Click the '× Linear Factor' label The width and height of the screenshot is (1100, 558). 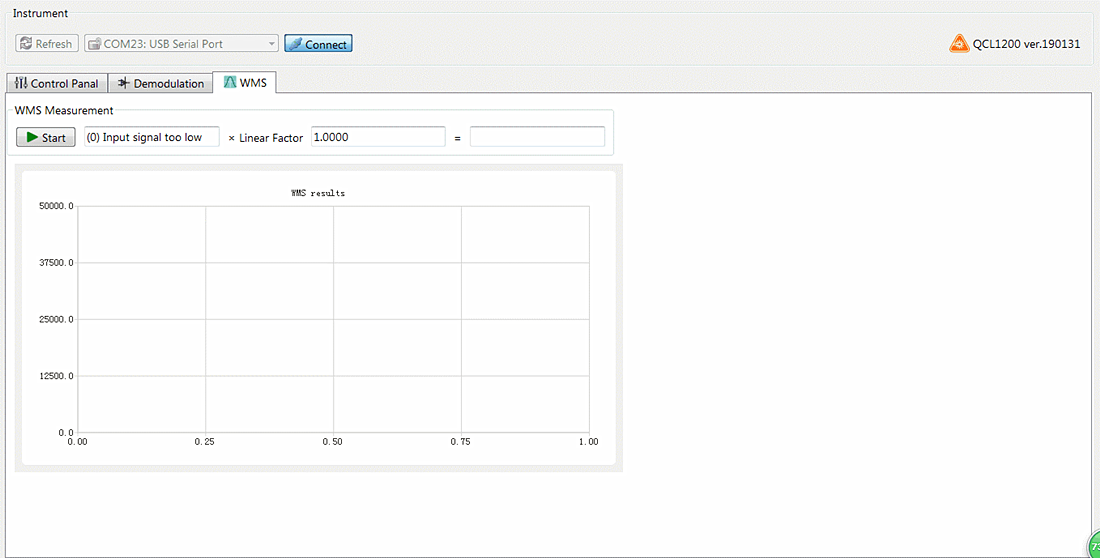(x=265, y=138)
